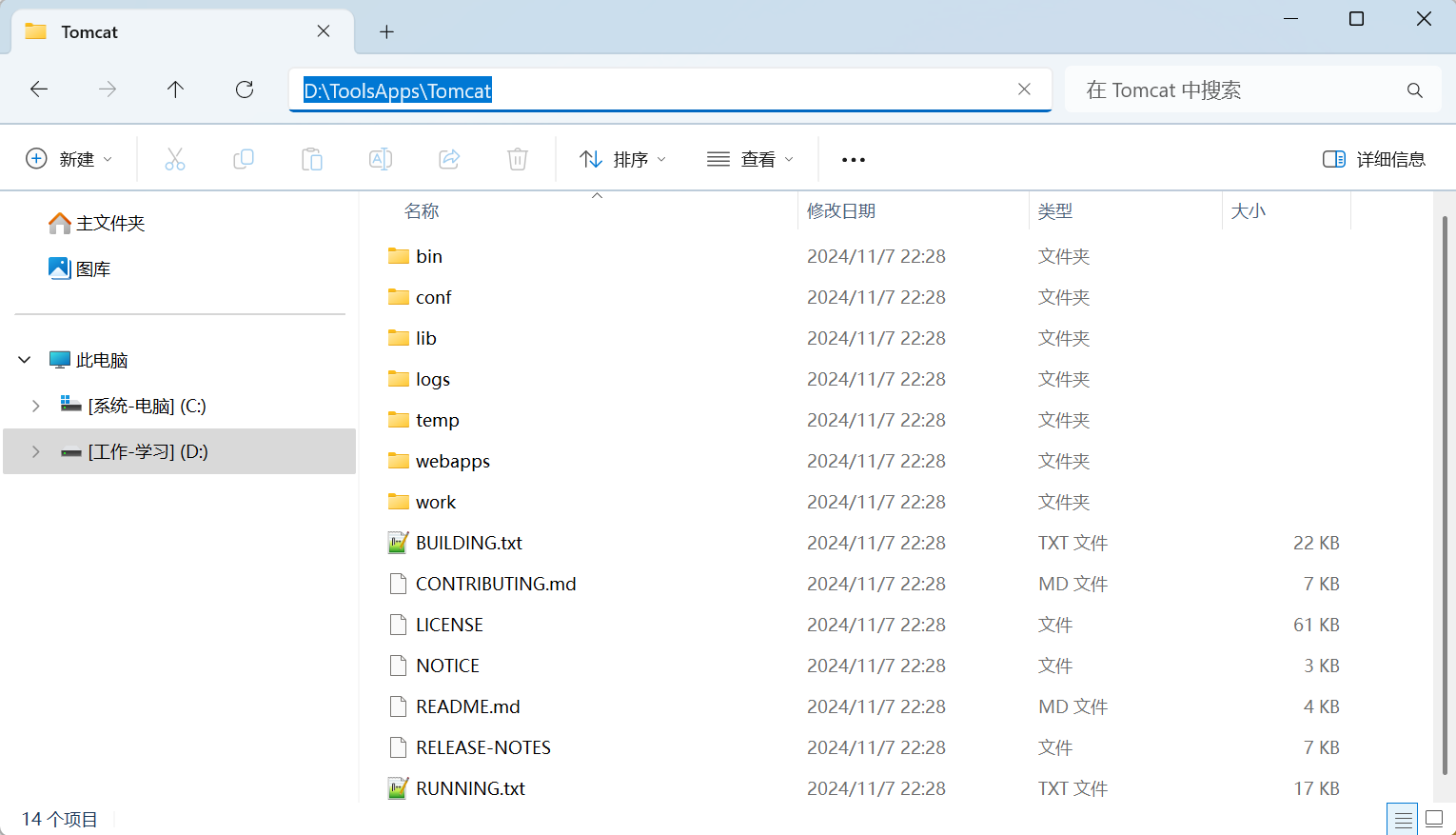This screenshot has height=835, width=1456.
Task: Navigate up one folder level
Action: tap(175, 89)
